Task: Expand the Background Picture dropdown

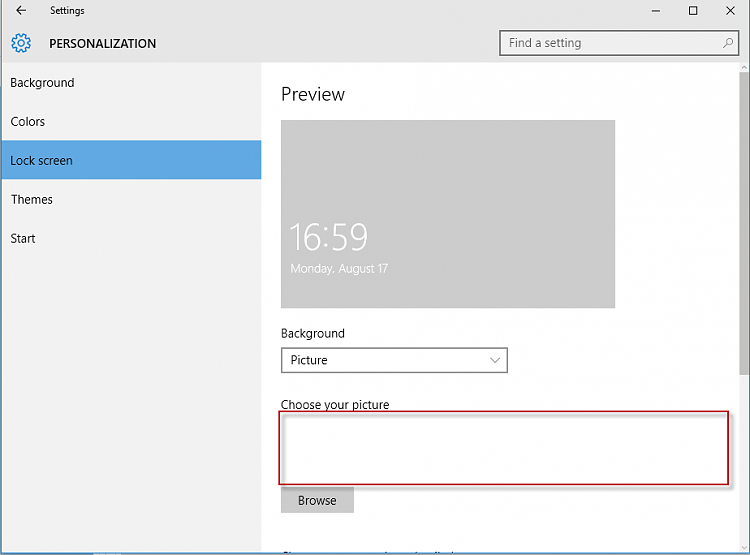Action: 394,360
